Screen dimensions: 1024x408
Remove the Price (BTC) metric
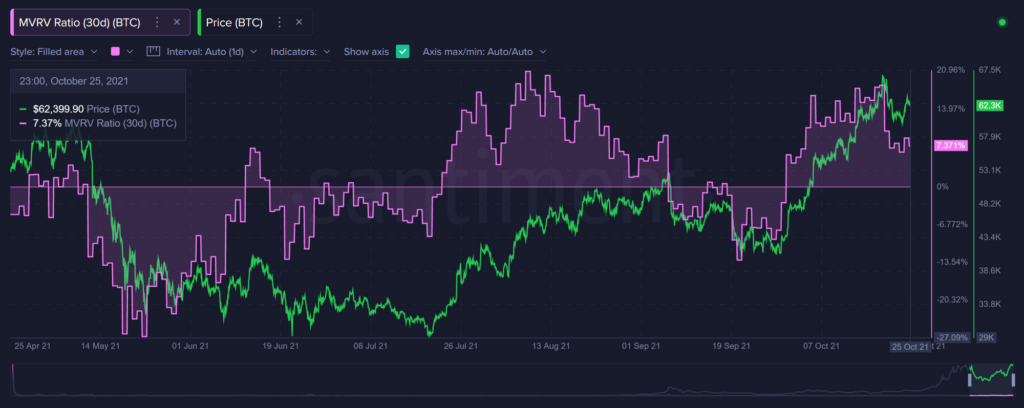(299, 22)
